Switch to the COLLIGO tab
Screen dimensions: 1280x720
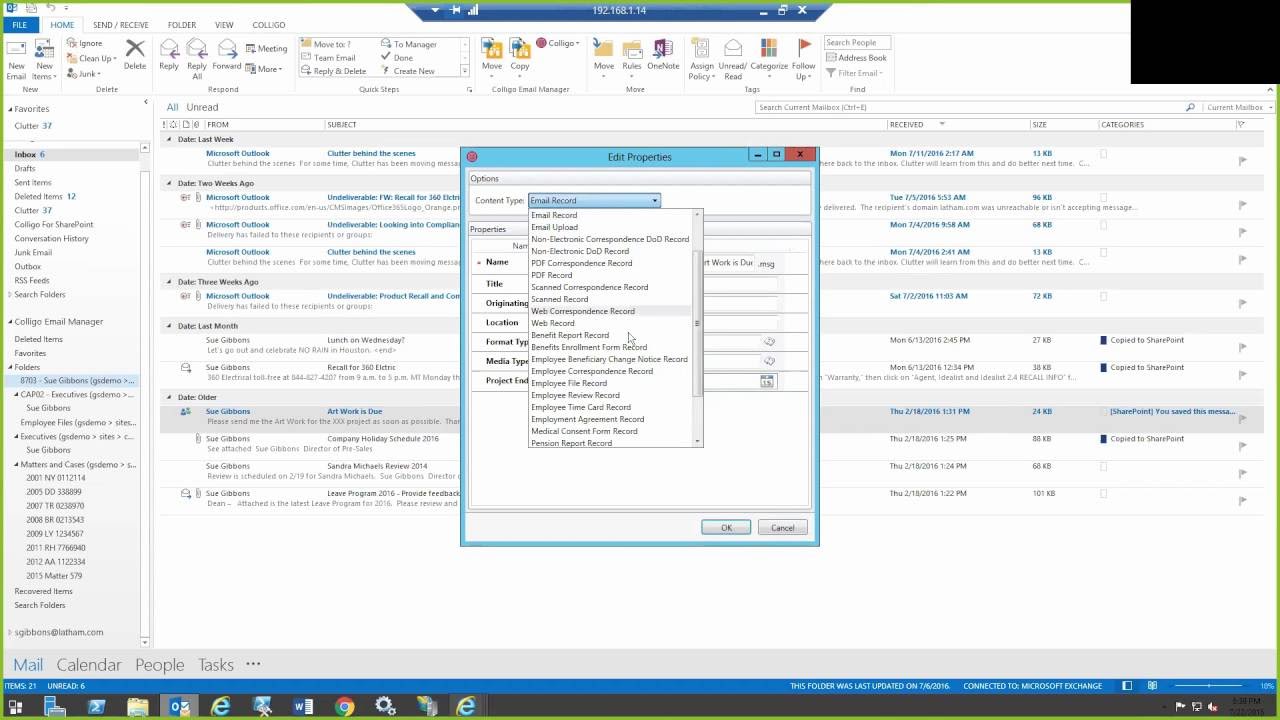tap(269, 25)
